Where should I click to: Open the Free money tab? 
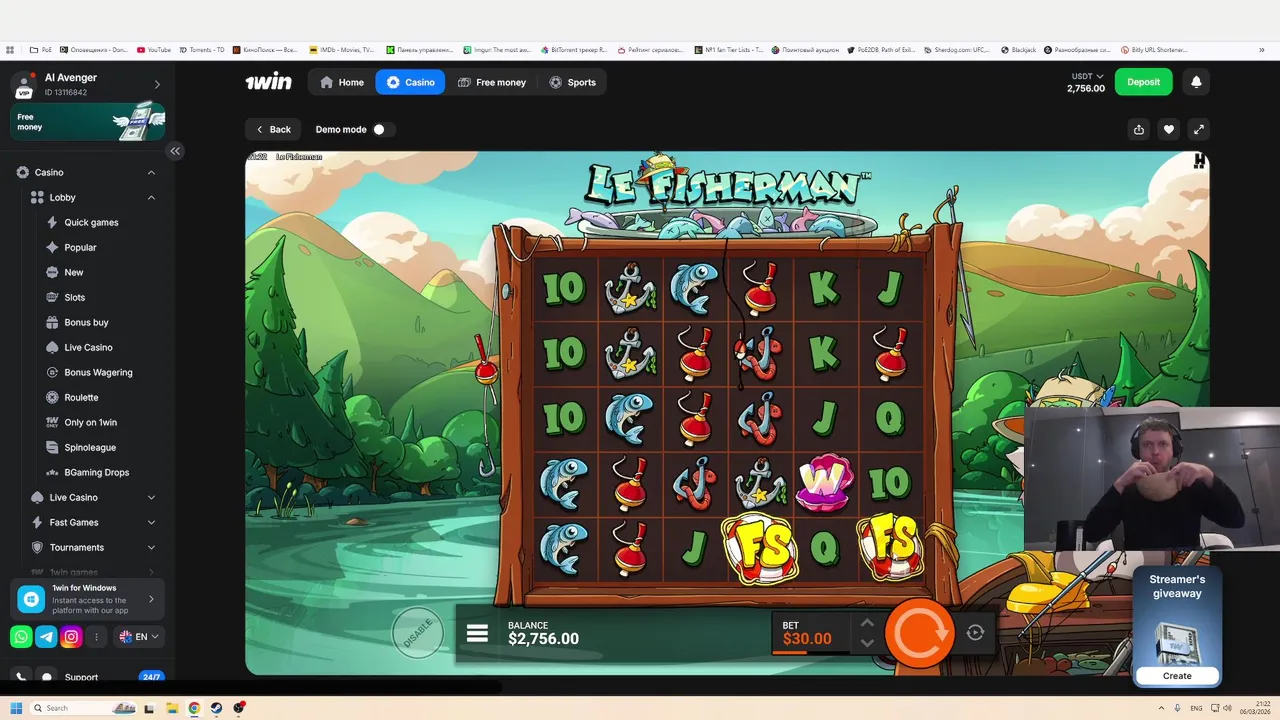point(491,82)
